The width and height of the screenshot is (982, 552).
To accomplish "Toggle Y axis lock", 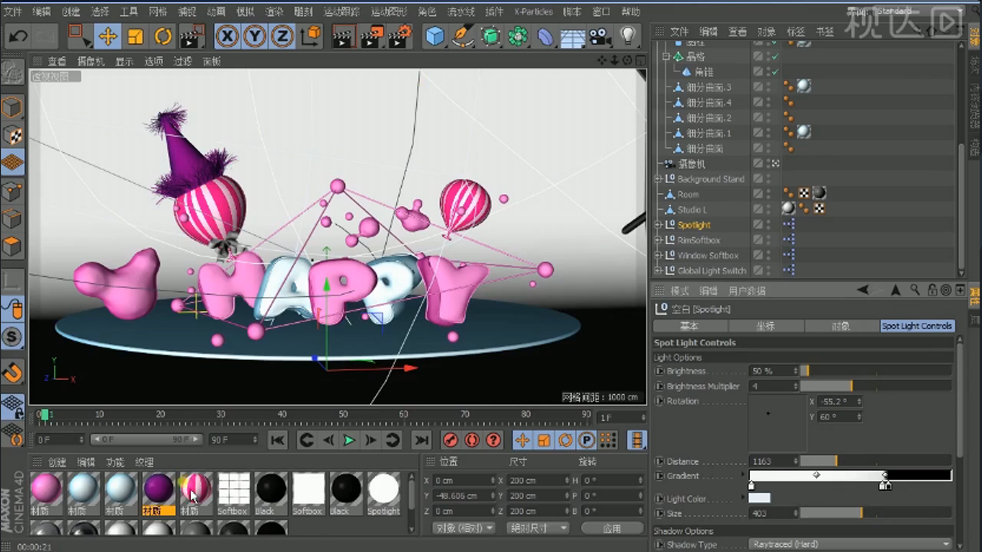I will tap(254, 36).
